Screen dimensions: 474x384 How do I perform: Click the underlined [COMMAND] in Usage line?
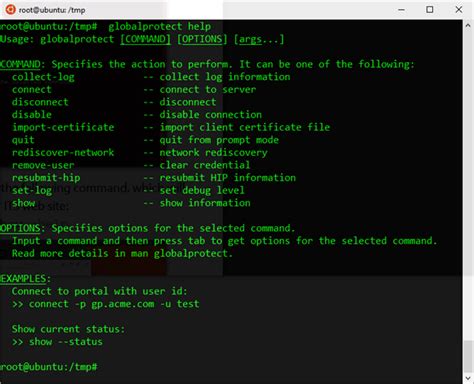[145, 39]
